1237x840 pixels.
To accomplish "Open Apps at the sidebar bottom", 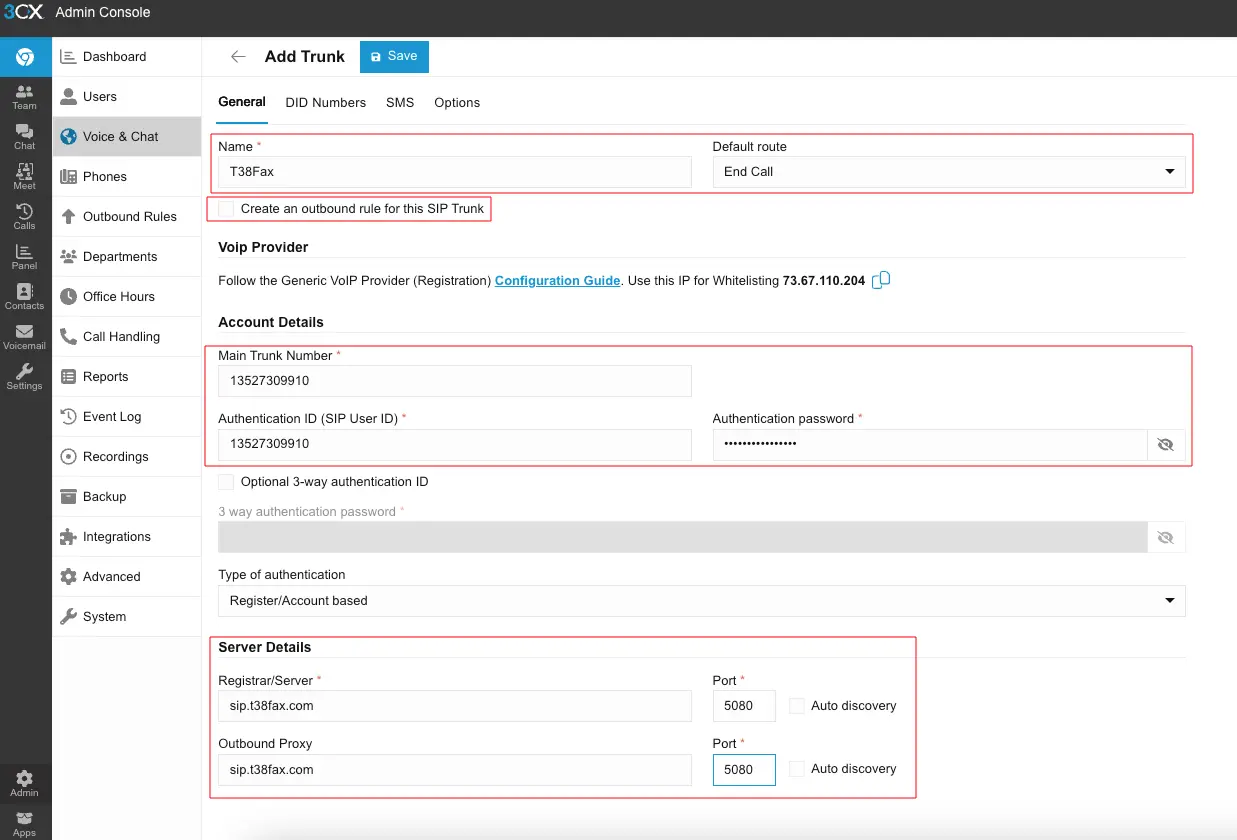I will click(x=25, y=825).
